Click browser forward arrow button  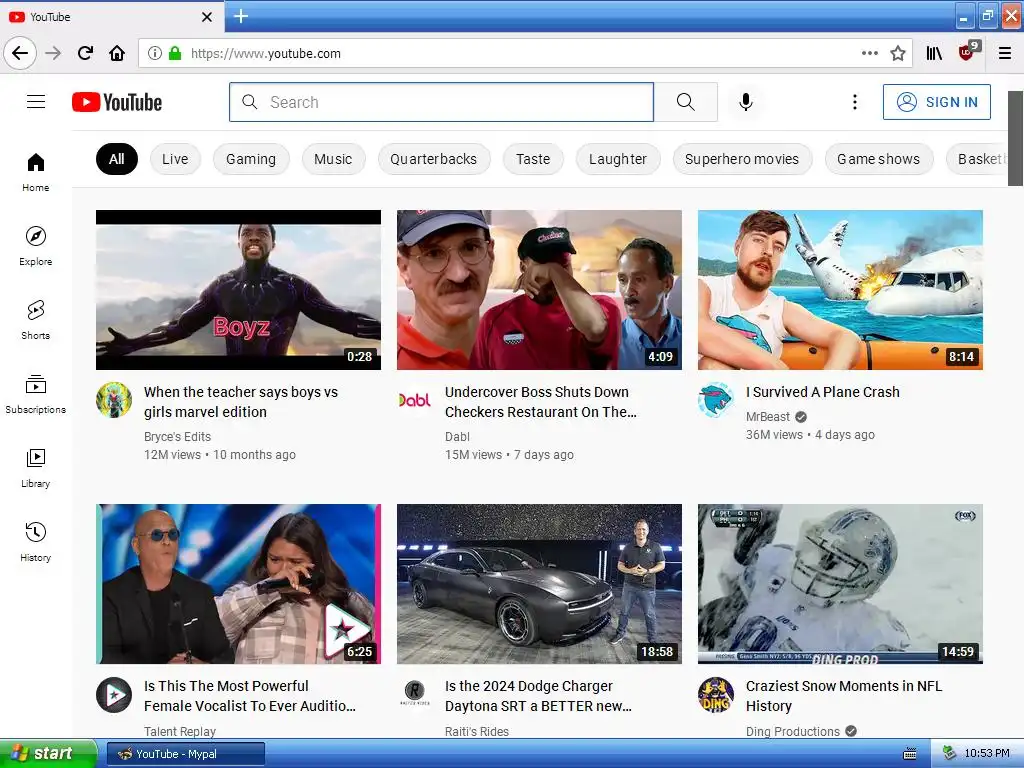click(x=53, y=53)
